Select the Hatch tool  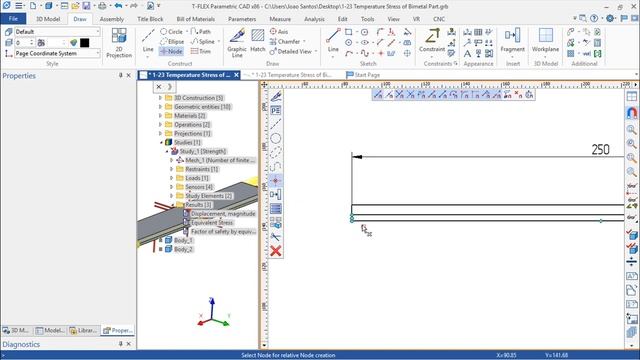click(x=258, y=41)
